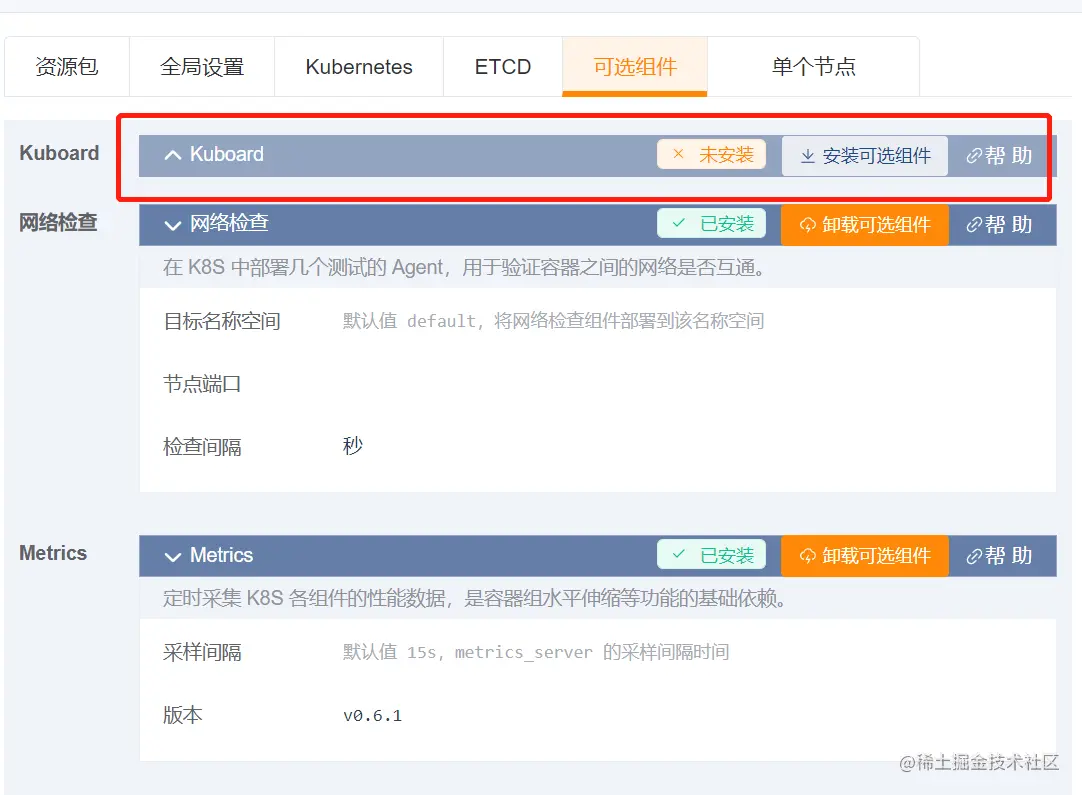Viewport: 1082px width, 795px height.
Task: Collapse the 网络检查 section chevron
Action: point(173,225)
